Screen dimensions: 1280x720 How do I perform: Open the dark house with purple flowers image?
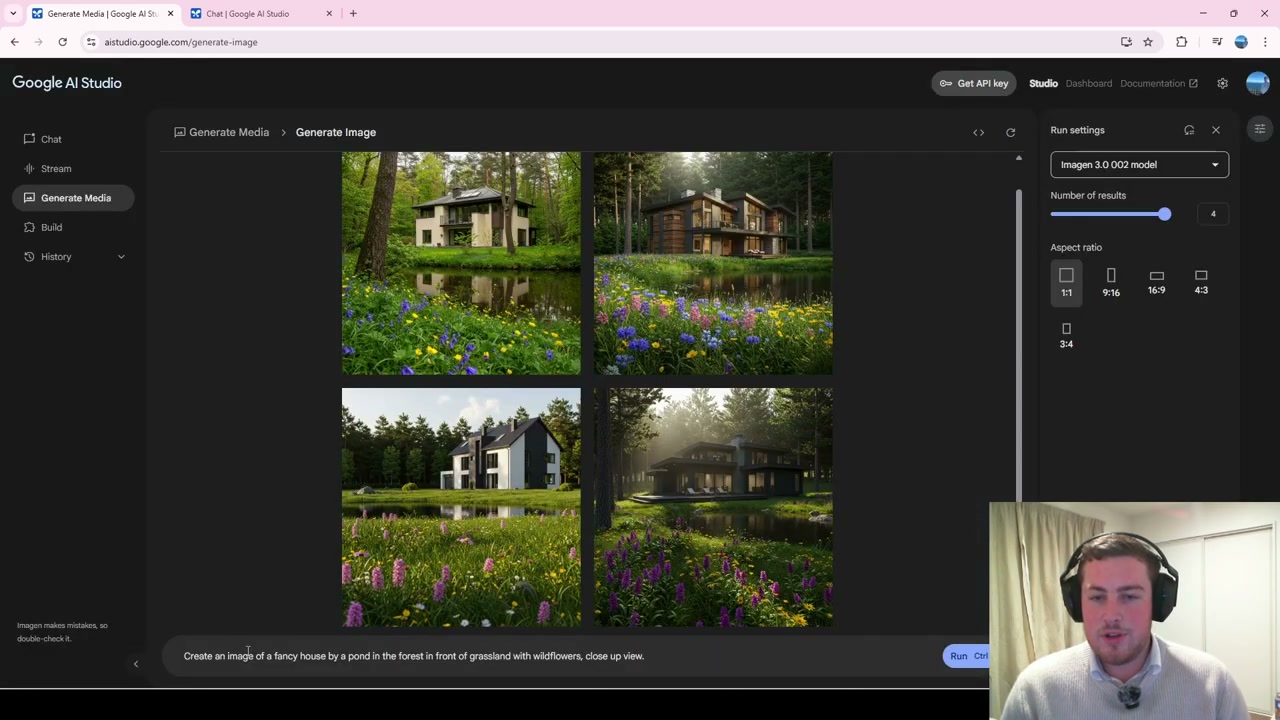click(x=713, y=508)
